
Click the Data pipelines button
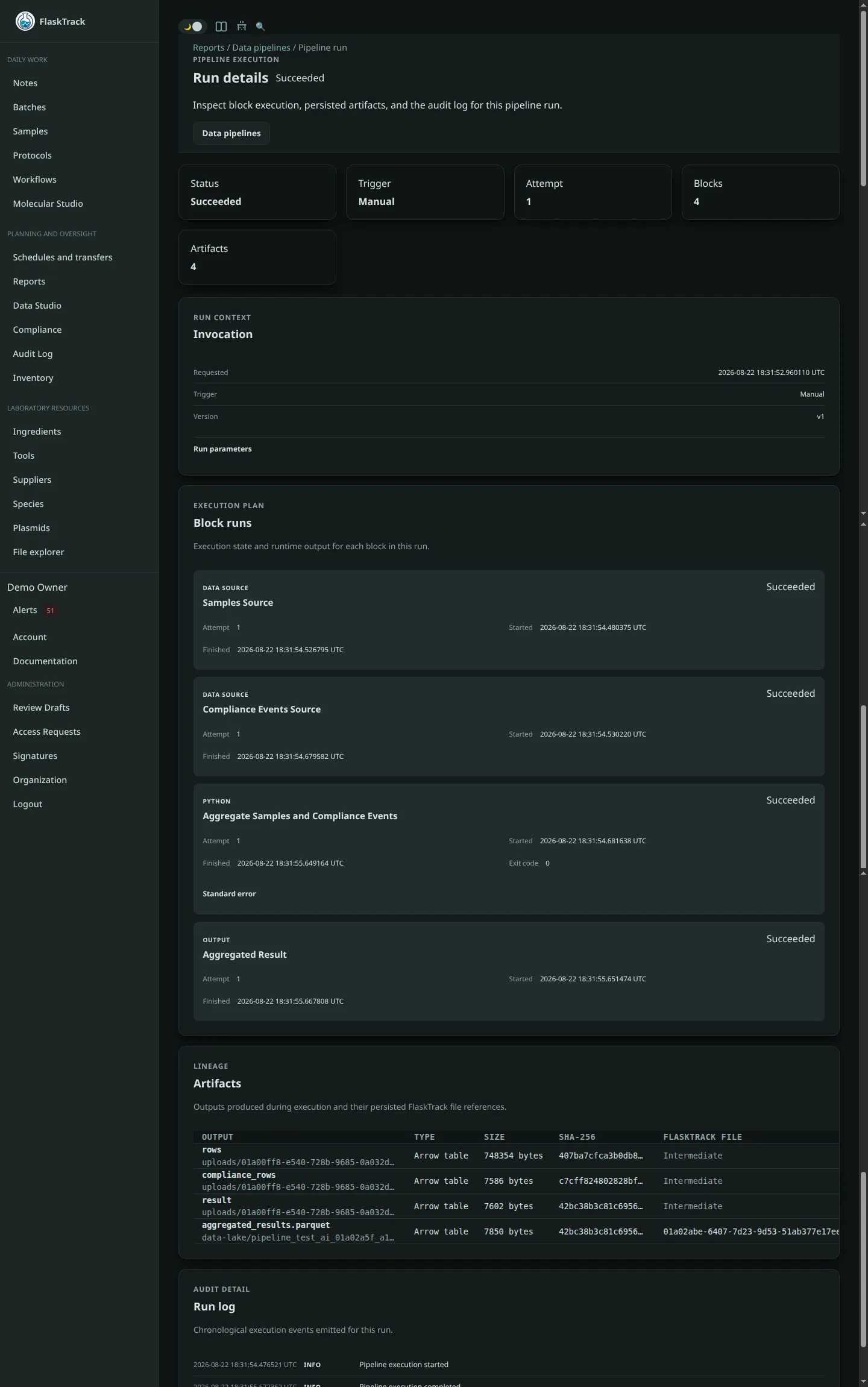(x=231, y=133)
